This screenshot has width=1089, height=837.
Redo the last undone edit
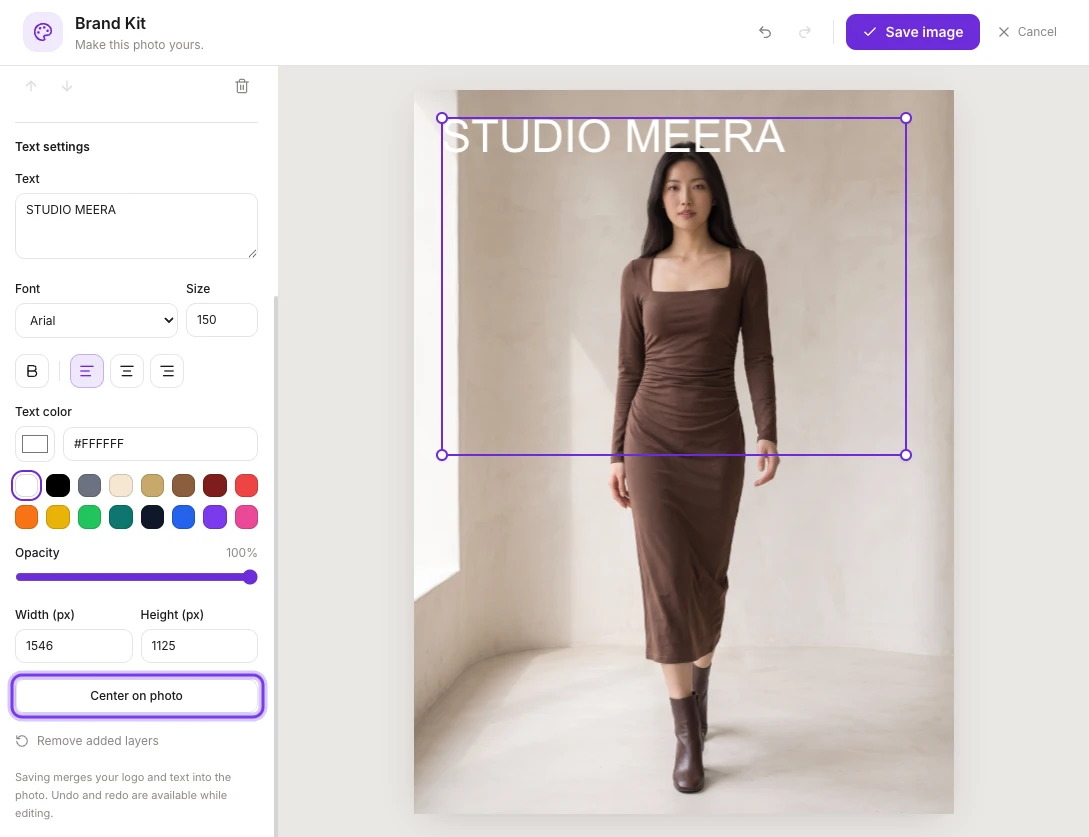click(805, 32)
